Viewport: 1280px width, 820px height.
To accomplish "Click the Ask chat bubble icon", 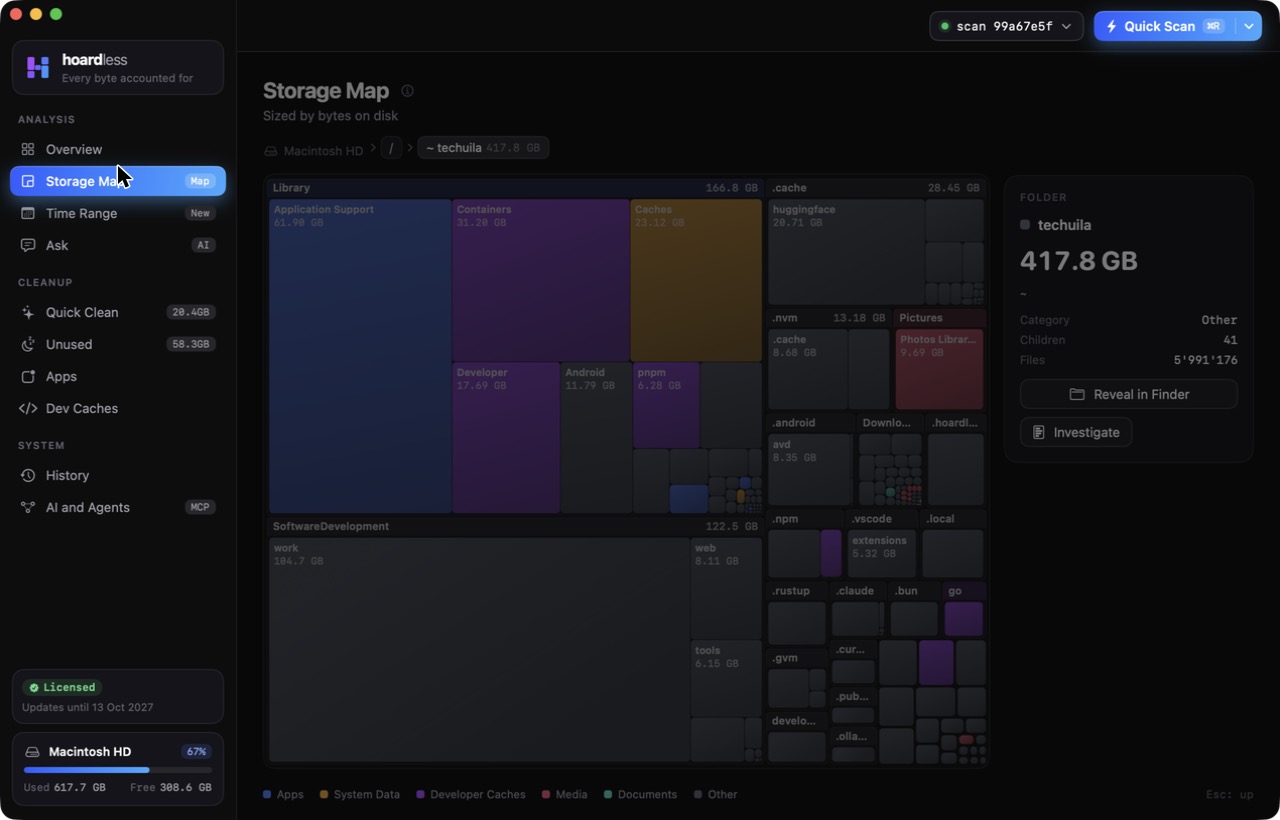I will point(28,245).
